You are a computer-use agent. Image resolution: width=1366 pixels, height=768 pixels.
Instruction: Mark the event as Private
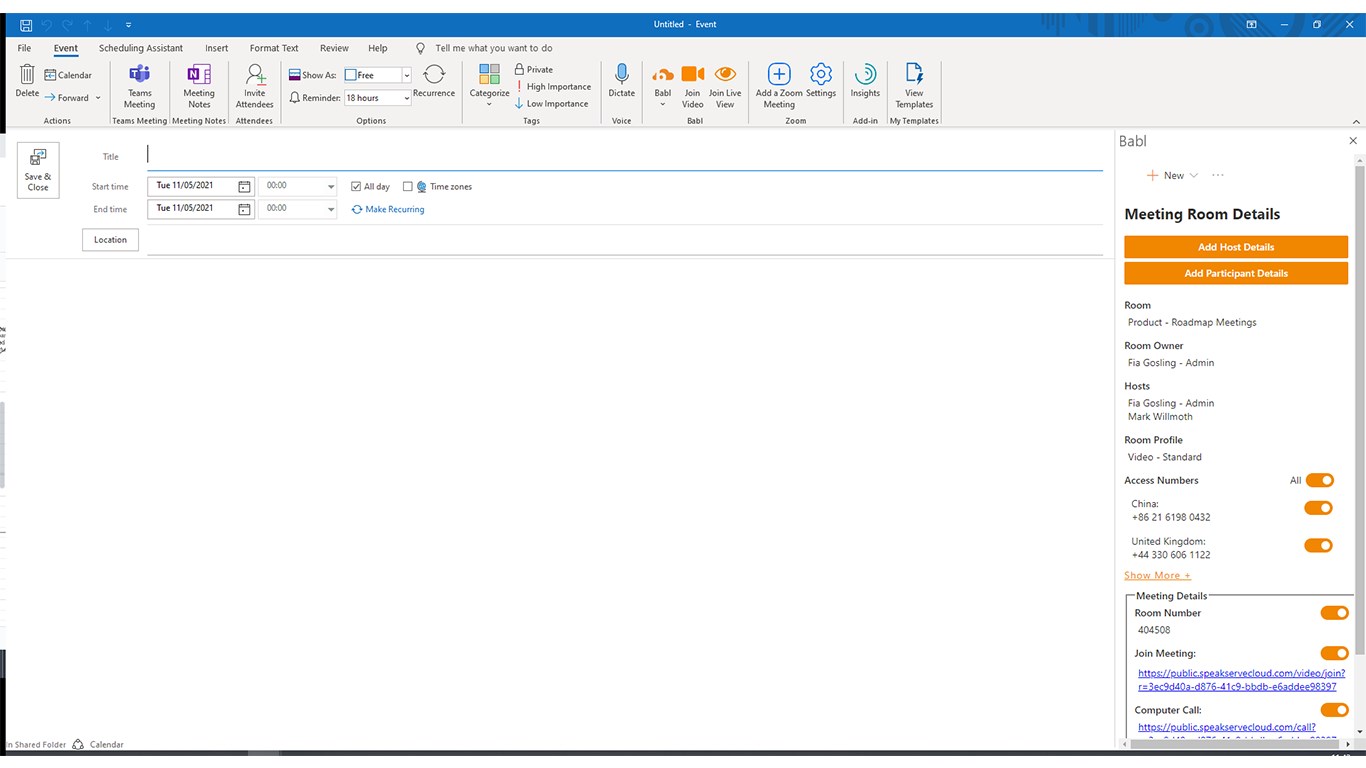click(534, 70)
